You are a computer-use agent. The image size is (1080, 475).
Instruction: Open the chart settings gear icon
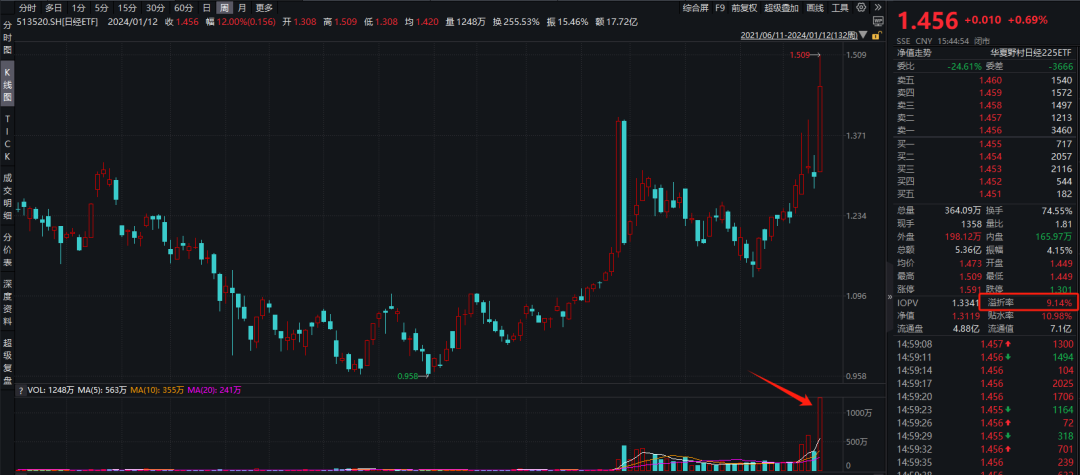click(860, 8)
